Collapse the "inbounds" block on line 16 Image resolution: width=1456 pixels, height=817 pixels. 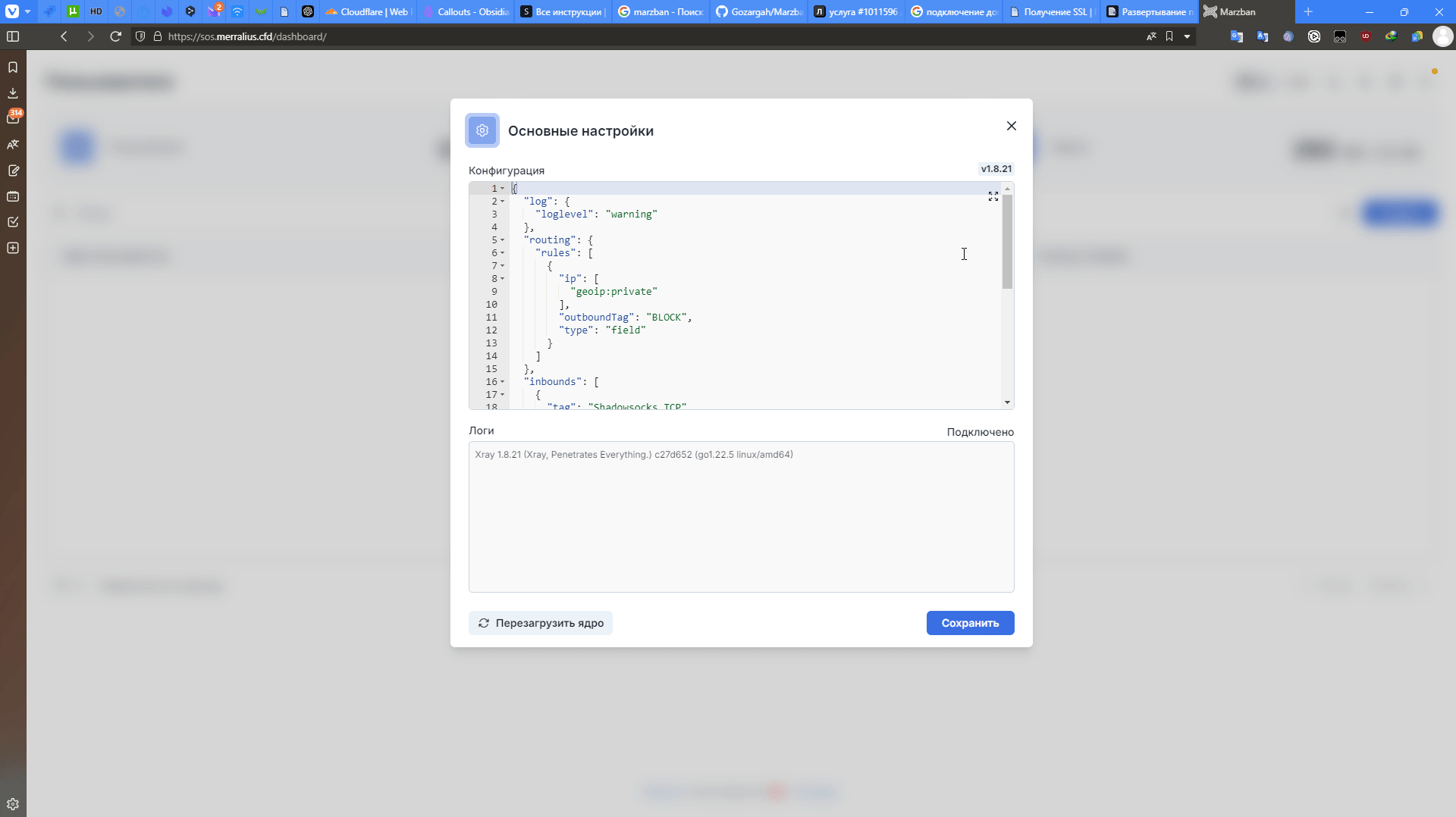click(502, 382)
